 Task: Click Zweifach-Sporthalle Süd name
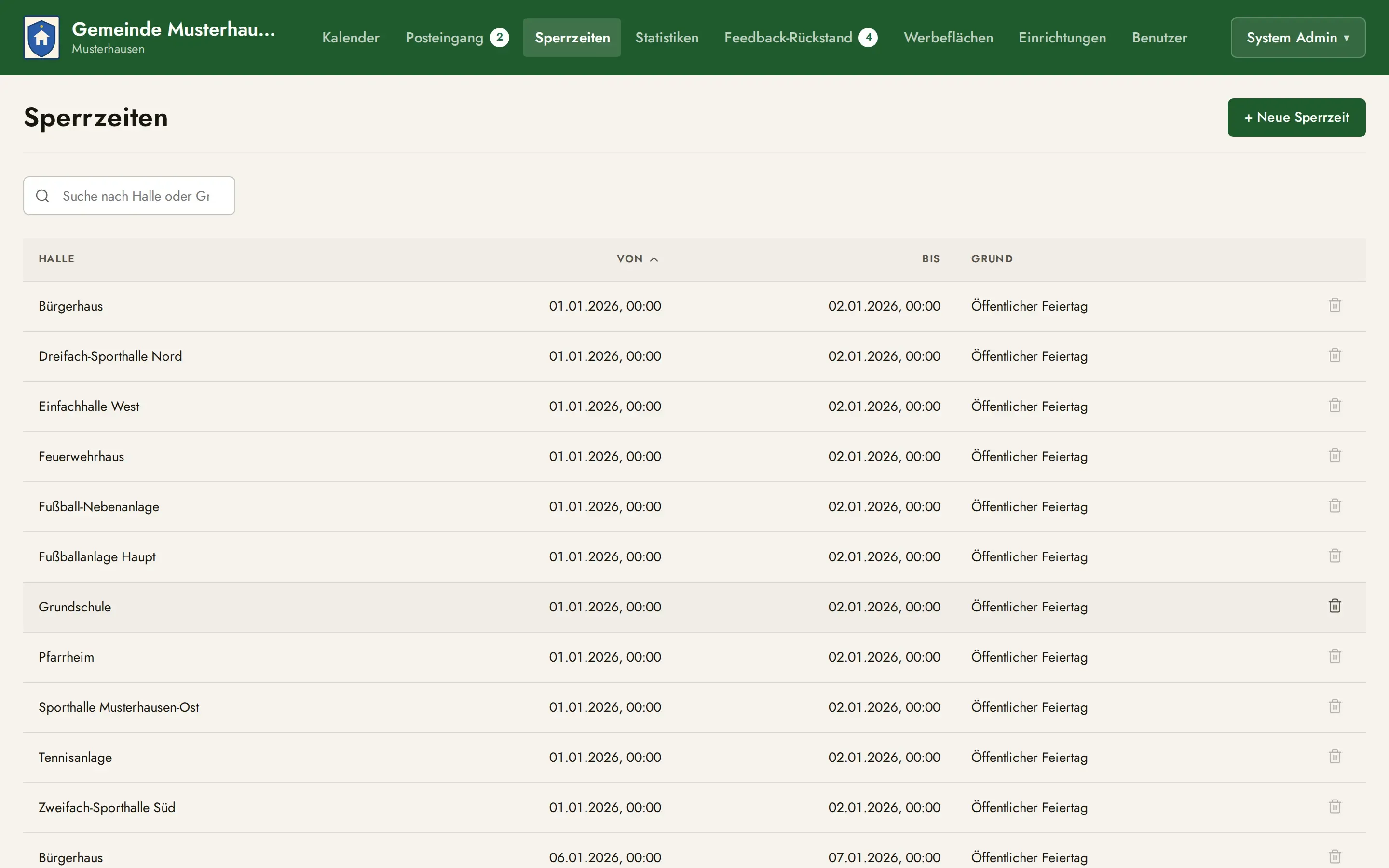107,808
